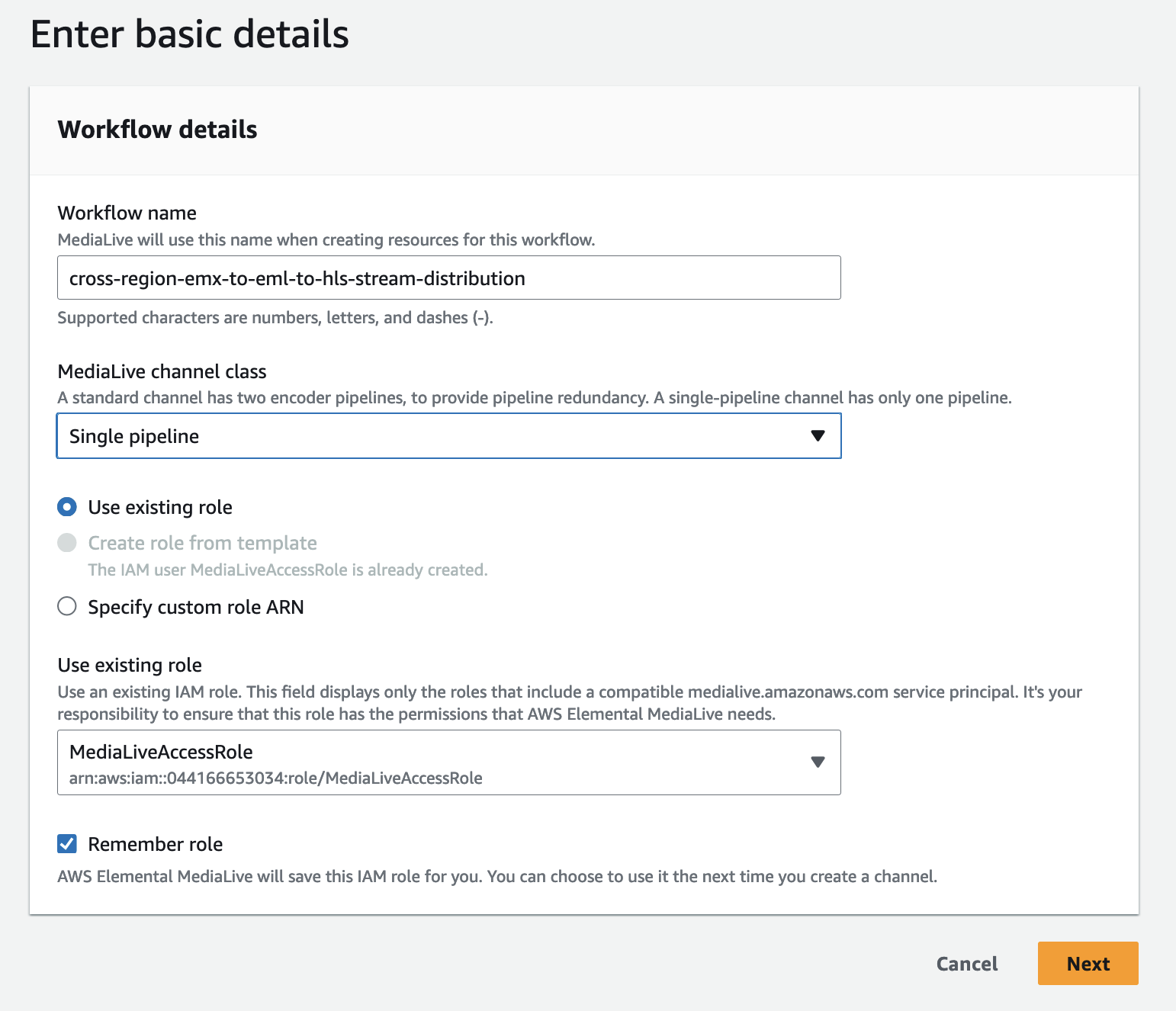1176x1011 pixels.
Task: Click the Enter basic details page title
Action: [190, 34]
